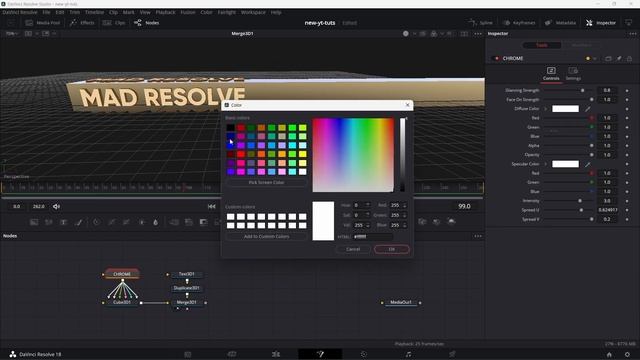This screenshot has height=360, width=640.
Task: Select the Duplicate3D1 node
Action: (187, 288)
